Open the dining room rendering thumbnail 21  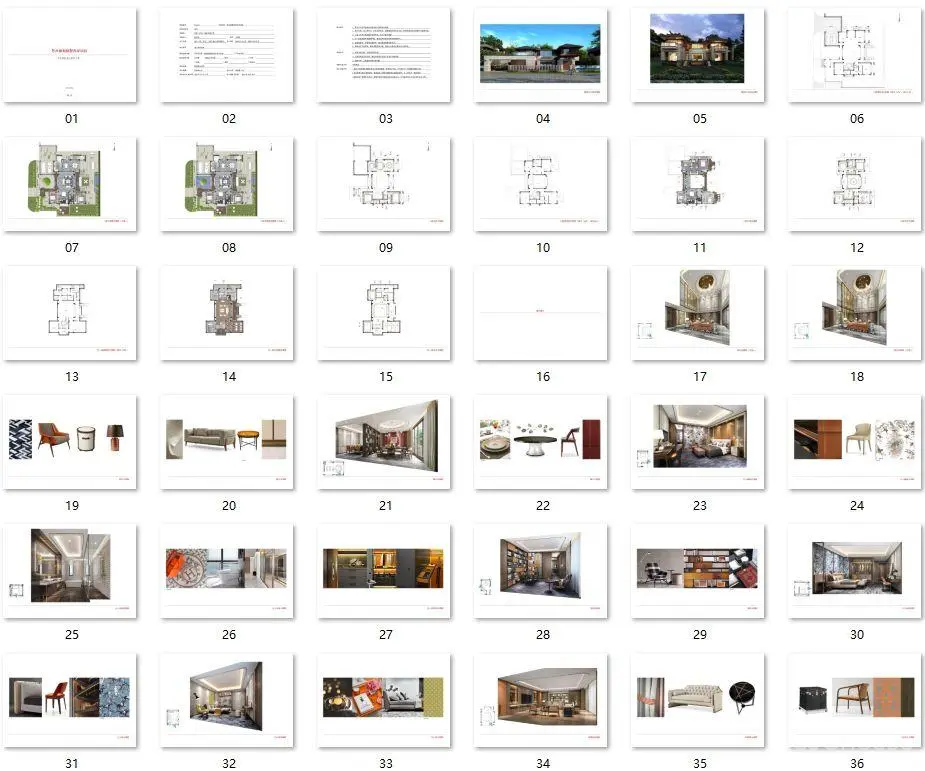coord(385,441)
